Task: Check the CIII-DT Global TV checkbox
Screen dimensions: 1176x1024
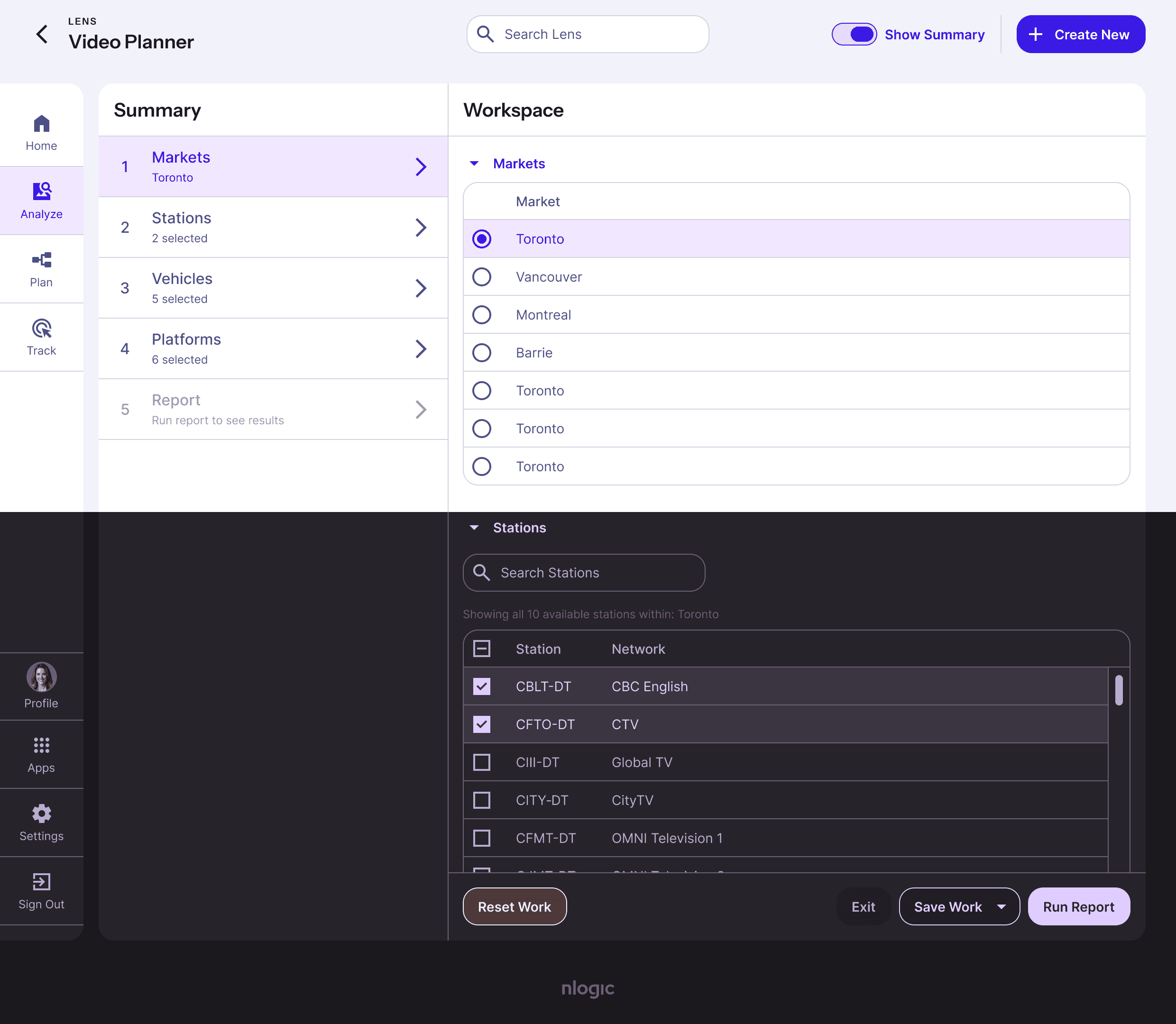Action: (482, 762)
